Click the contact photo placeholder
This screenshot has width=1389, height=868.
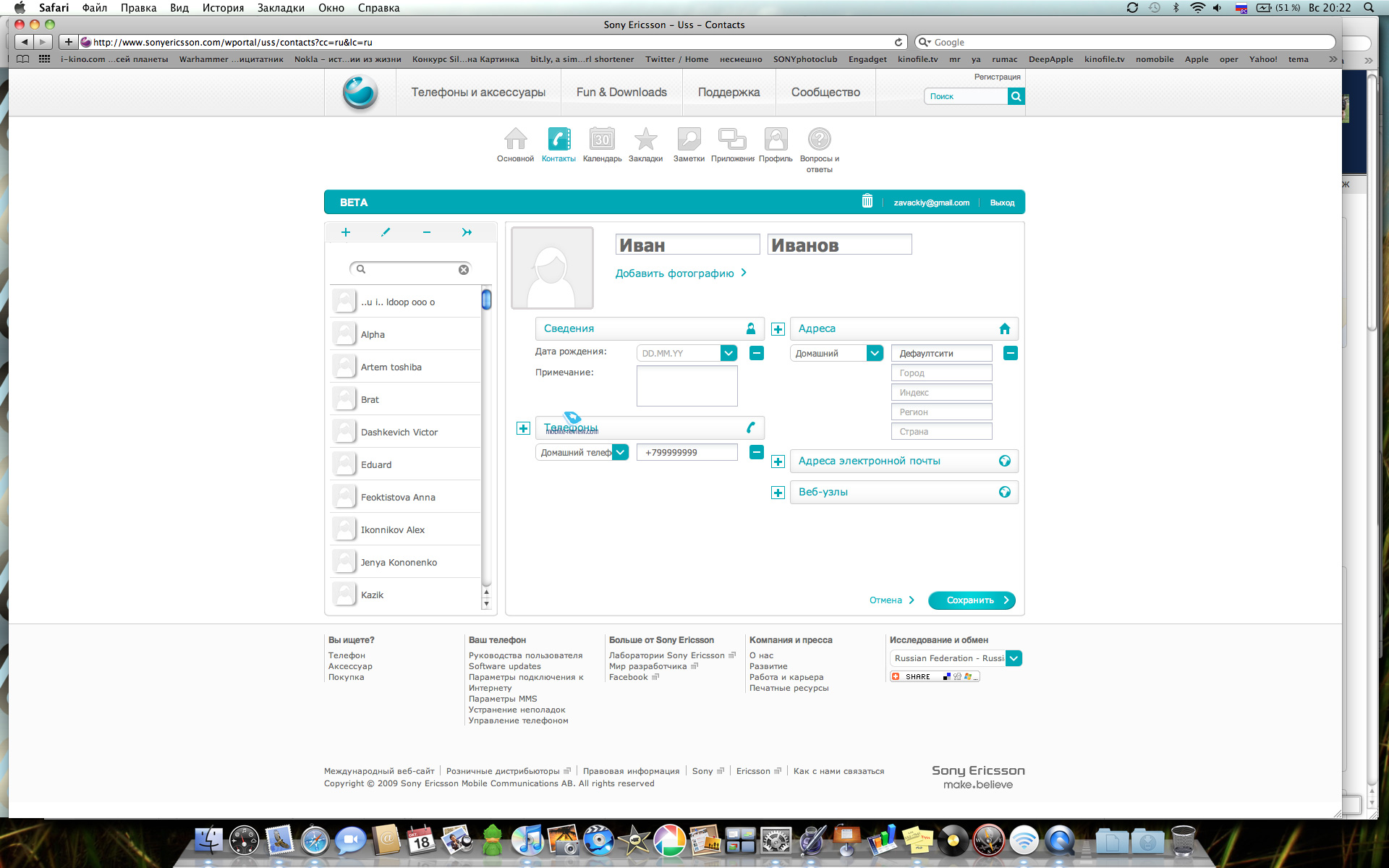click(552, 268)
